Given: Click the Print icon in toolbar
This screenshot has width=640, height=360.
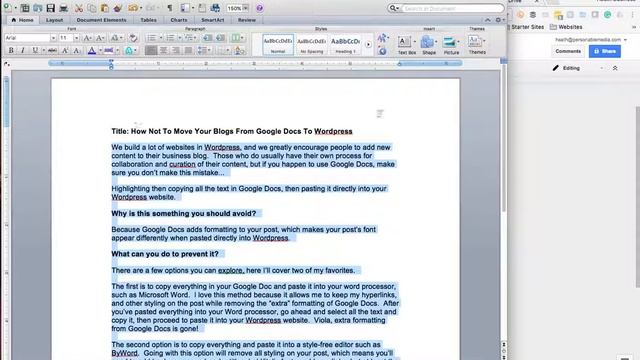Looking at the screenshot, I should [64, 8].
